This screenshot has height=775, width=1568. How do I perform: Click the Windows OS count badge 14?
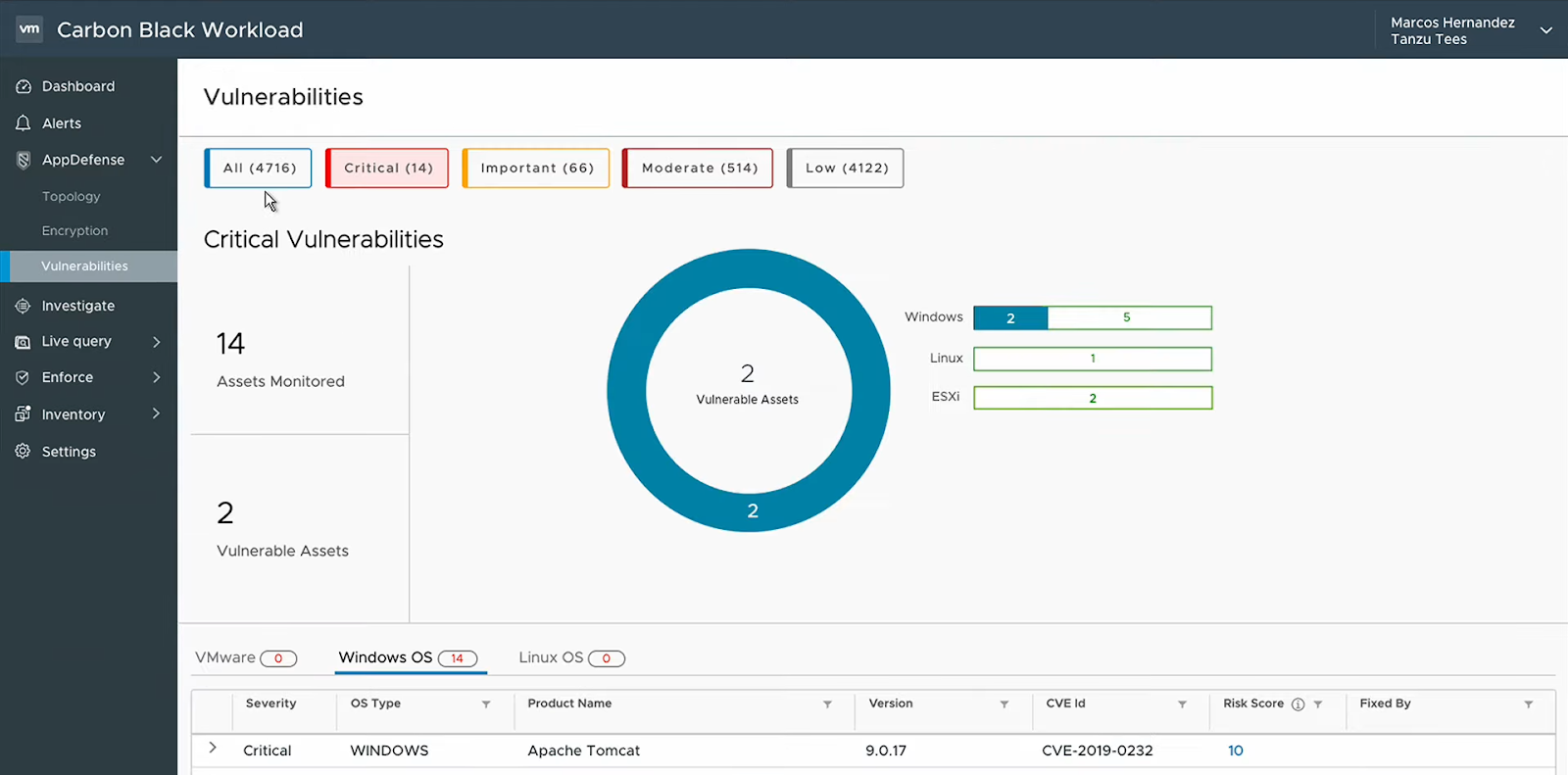click(457, 658)
